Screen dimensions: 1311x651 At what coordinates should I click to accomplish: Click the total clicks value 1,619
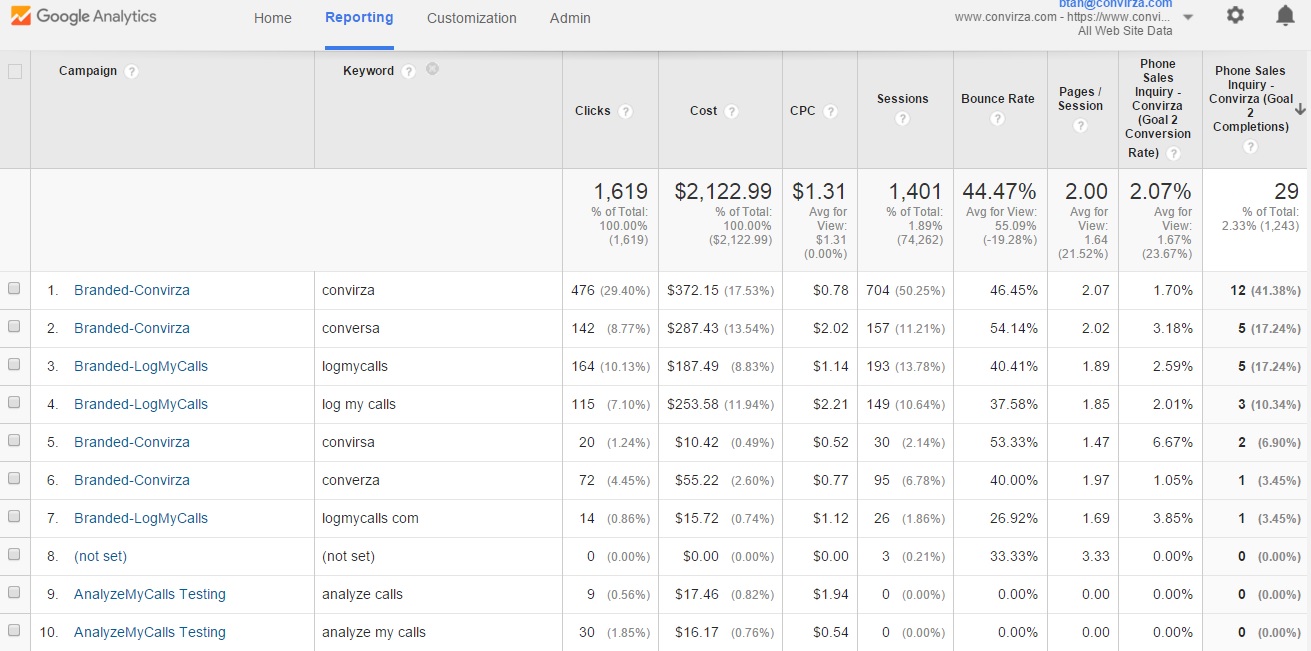(621, 191)
